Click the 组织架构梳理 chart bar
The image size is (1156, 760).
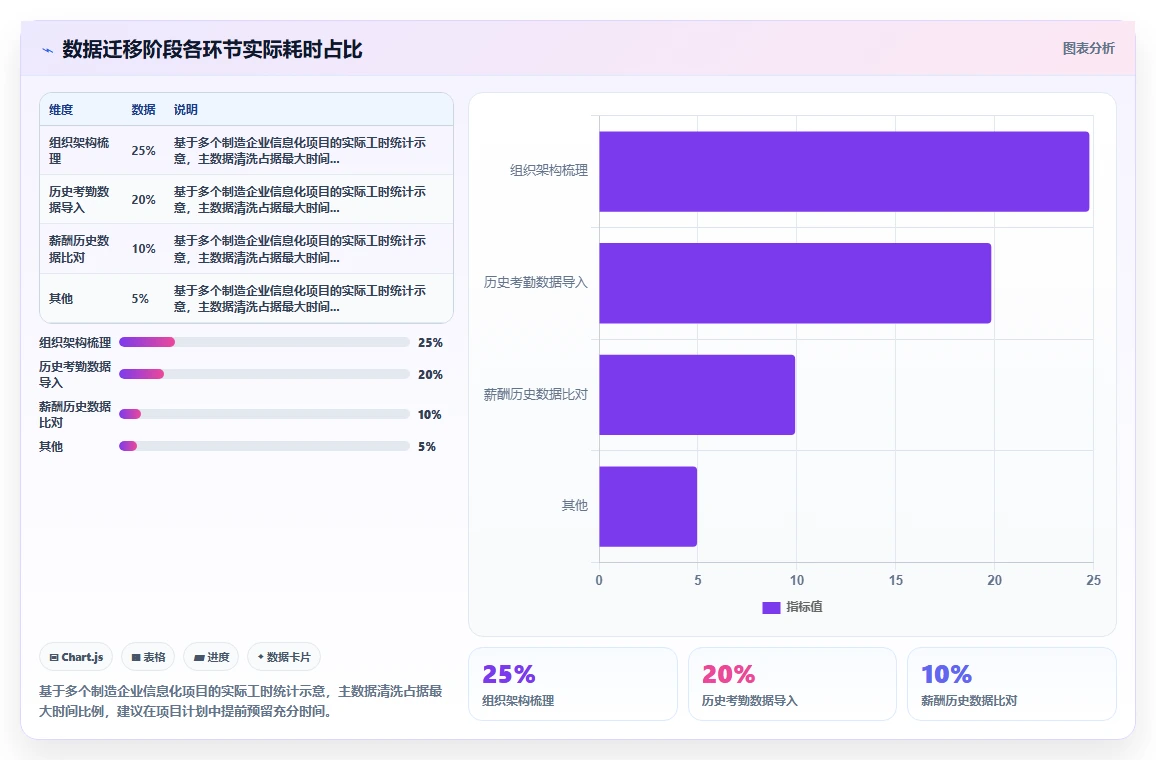844,172
